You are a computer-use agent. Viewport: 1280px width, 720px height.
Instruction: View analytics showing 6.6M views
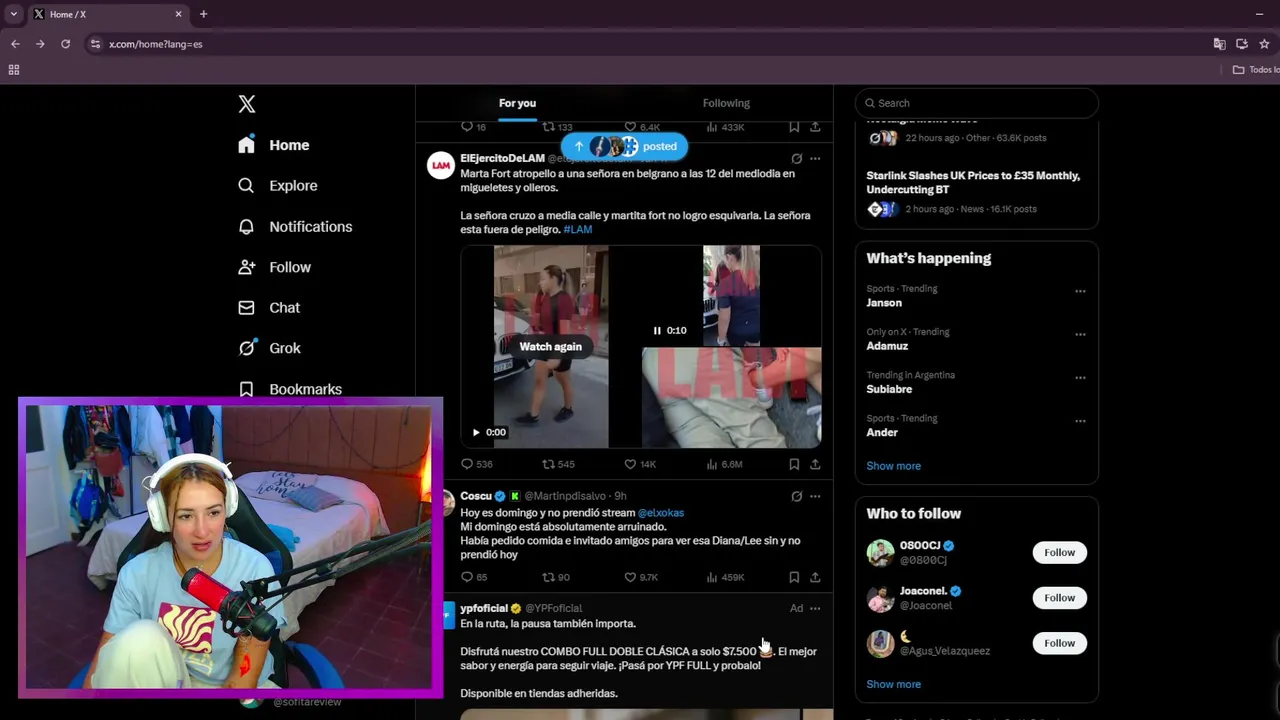click(x=724, y=464)
